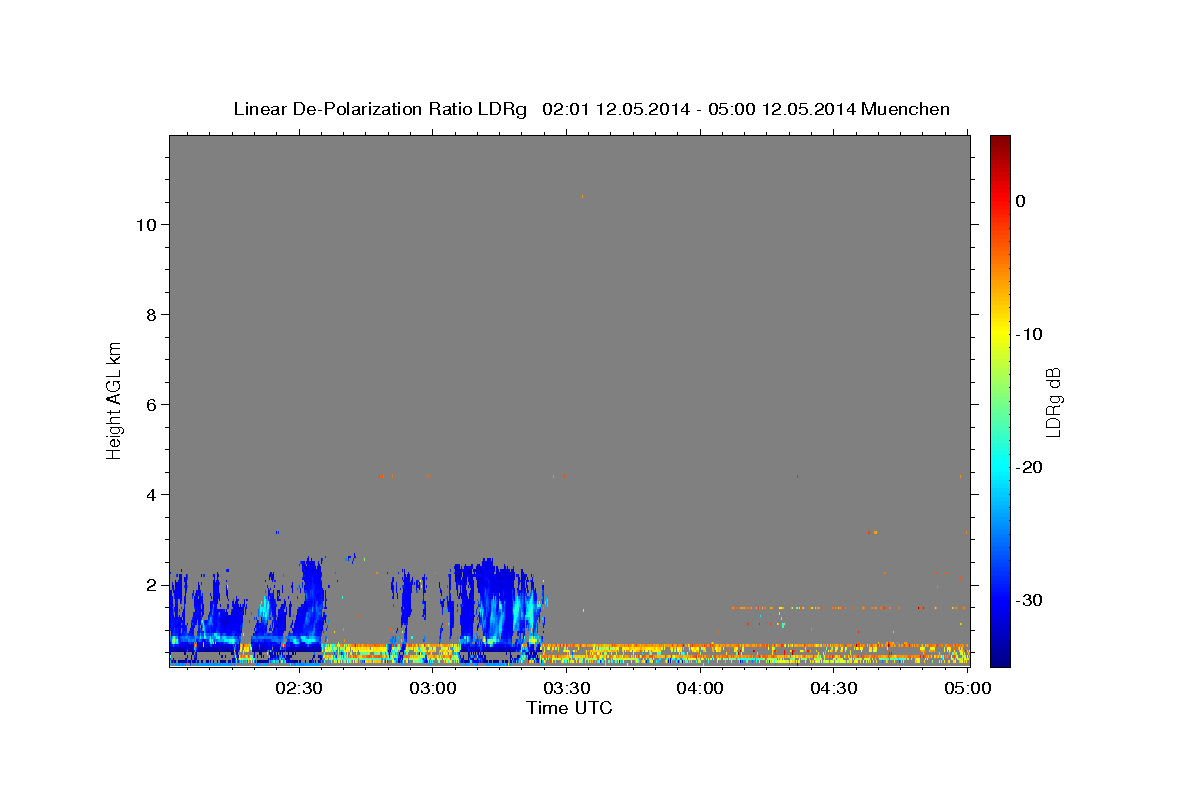Image resolution: width=1200 pixels, height=800 pixels.
Task: Click the height tick label 10
Action: (x=145, y=225)
